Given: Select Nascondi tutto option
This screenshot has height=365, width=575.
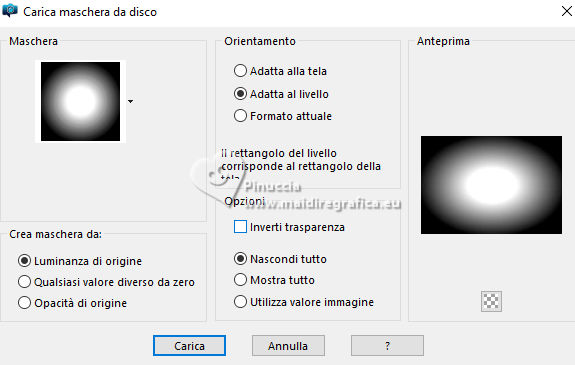Looking at the screenshot, I should tap(240, 259).
